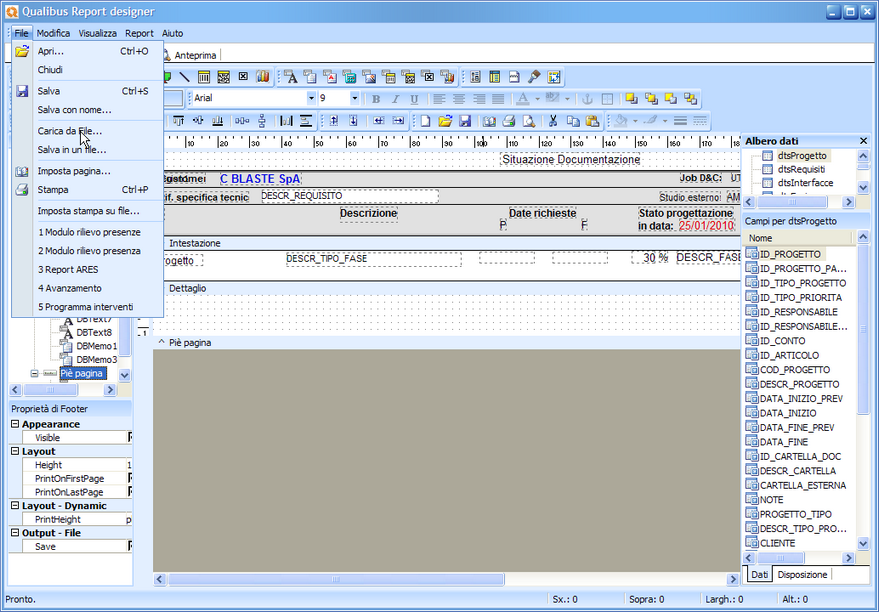879x612 pixels.
Task: Toggle the Output File Save checkbox
Action: pos(129,546)
